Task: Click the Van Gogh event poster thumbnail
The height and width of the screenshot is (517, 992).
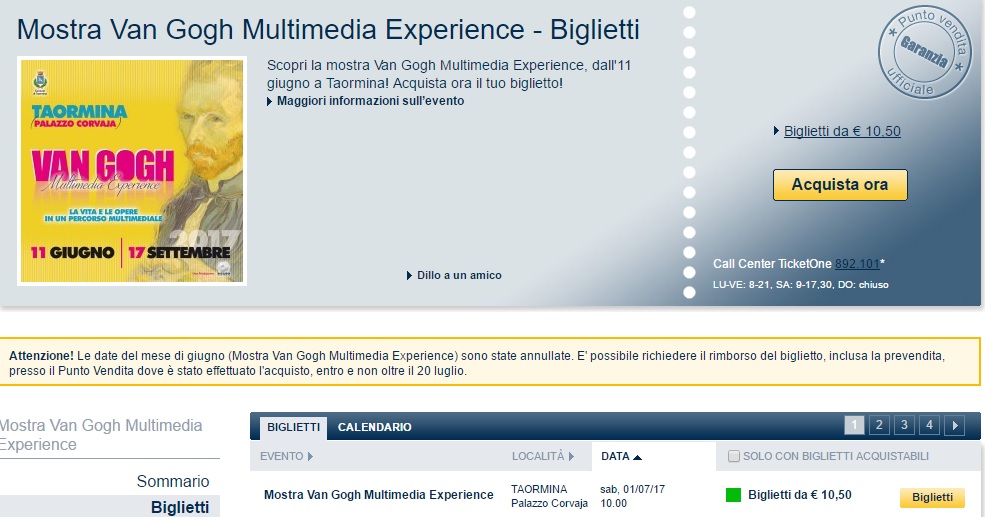Action: tap(132, 170)
